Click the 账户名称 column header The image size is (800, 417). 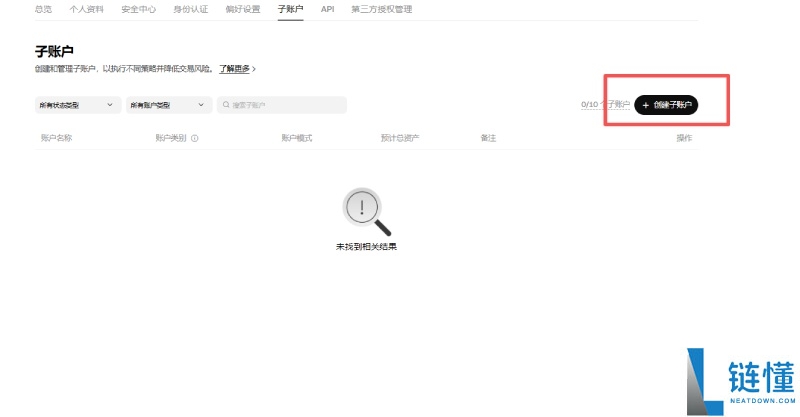pos(56,138)
